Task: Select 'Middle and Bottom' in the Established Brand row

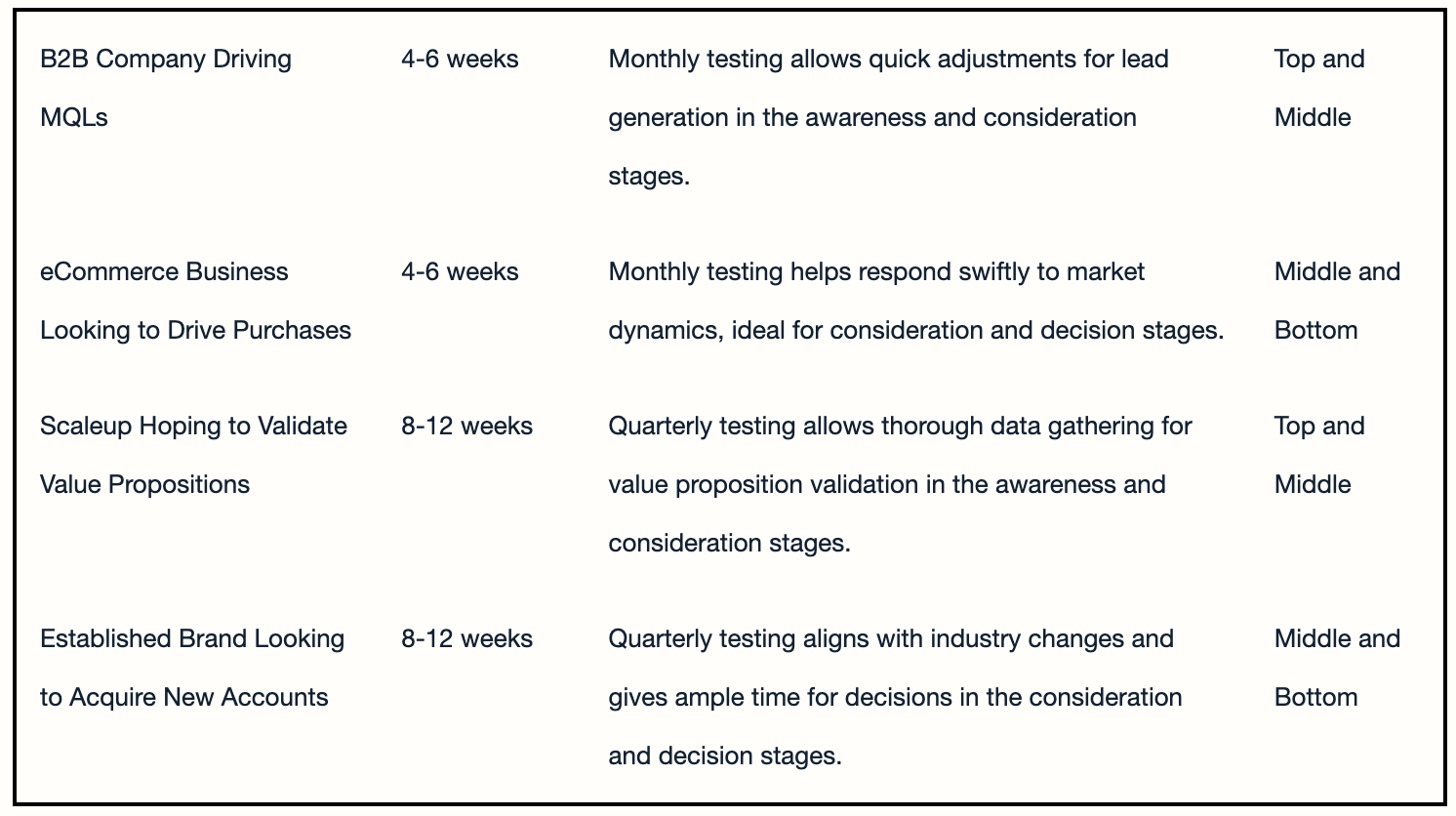Action: coord(1337,668)
